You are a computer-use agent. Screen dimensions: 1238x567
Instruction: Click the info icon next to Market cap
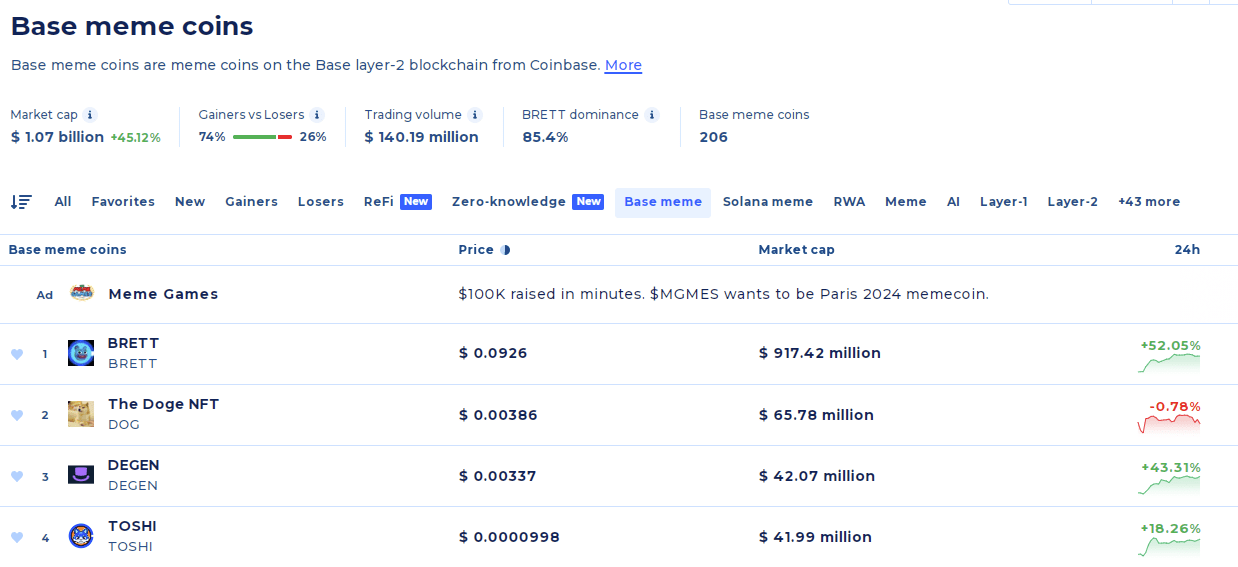90,115
